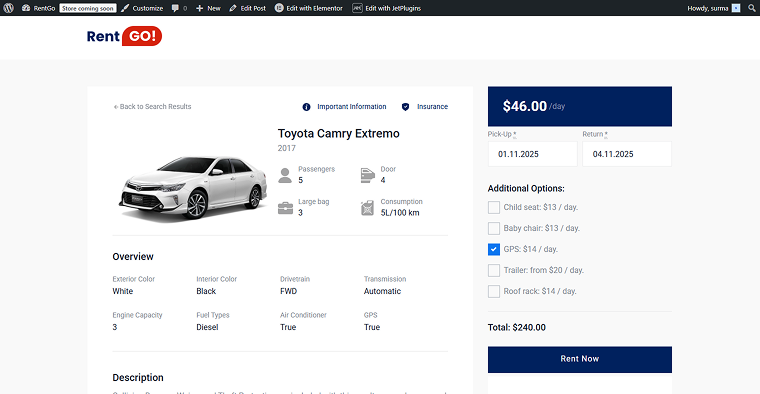Open Howdy, surma account menu
The width and height of the screenshot is (760, 394).
click(713, 8)
